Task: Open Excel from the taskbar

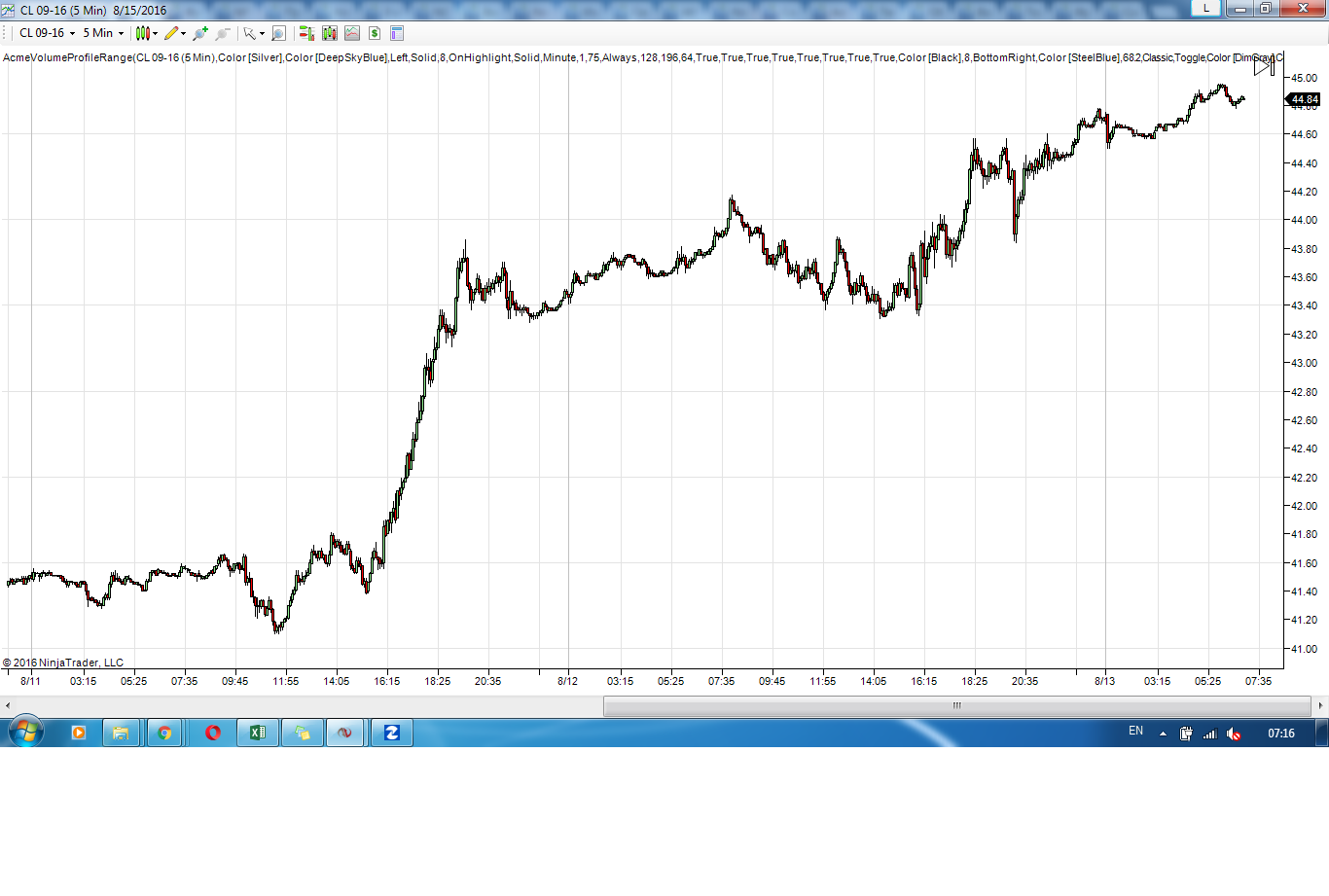Action: click(x=258, y=733)
